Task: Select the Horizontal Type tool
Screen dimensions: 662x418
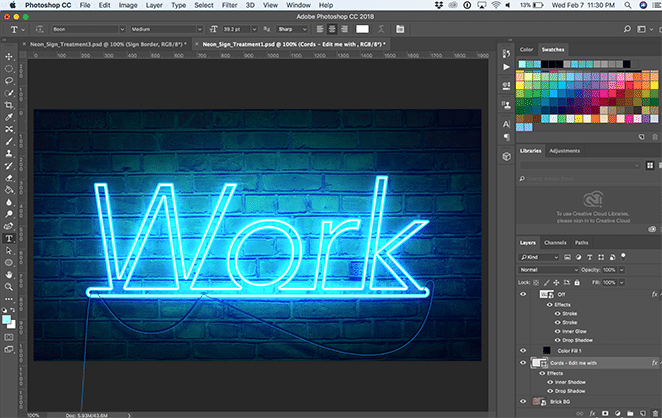Action: [9, 239]
